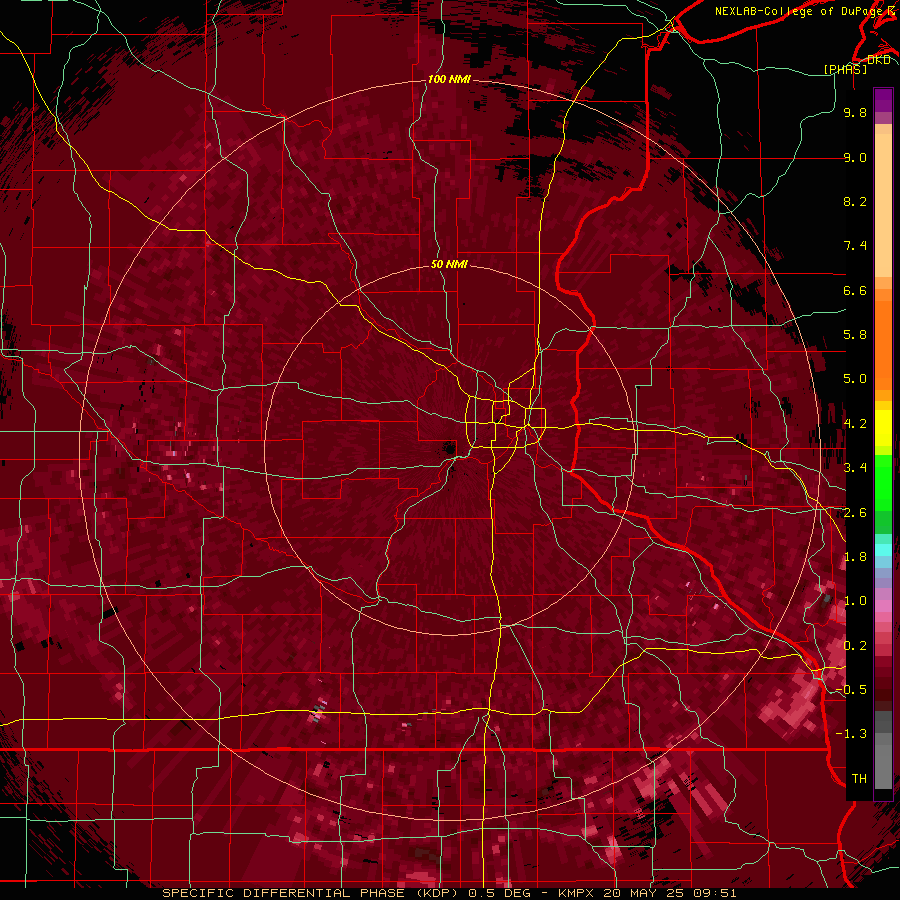Click the black radar site dot at center
The width and height of the screenshot is (900, 900).
tap(449, 448)
